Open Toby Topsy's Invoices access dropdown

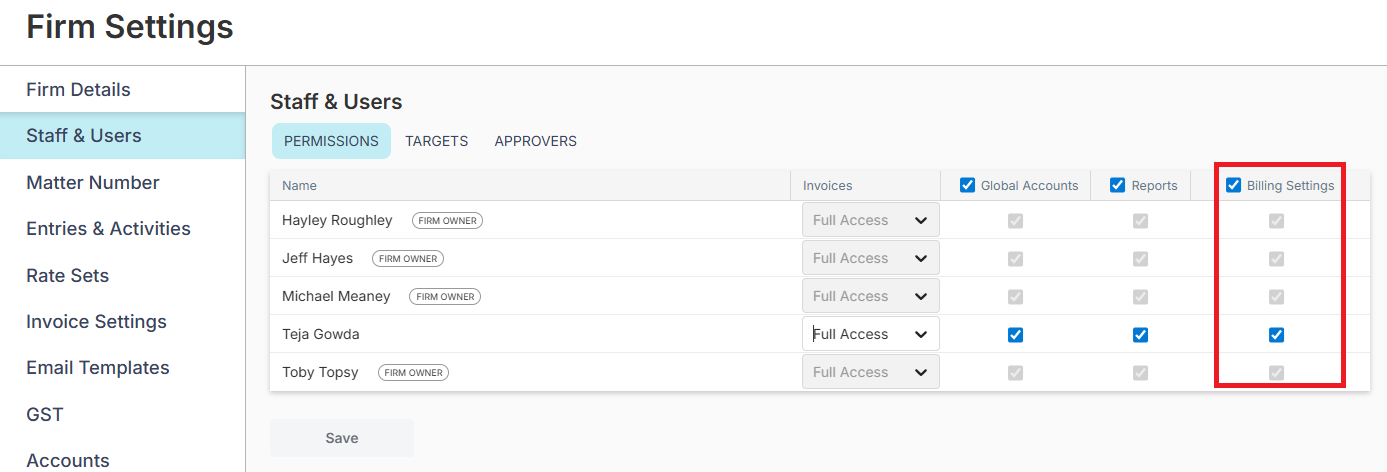870,372
